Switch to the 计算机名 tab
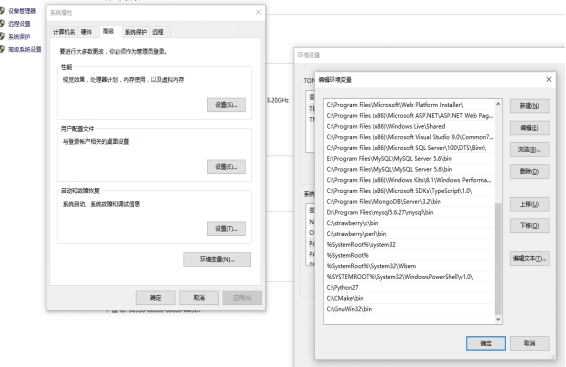This screenshot has width=566, height=367. [x=64, y=32]
